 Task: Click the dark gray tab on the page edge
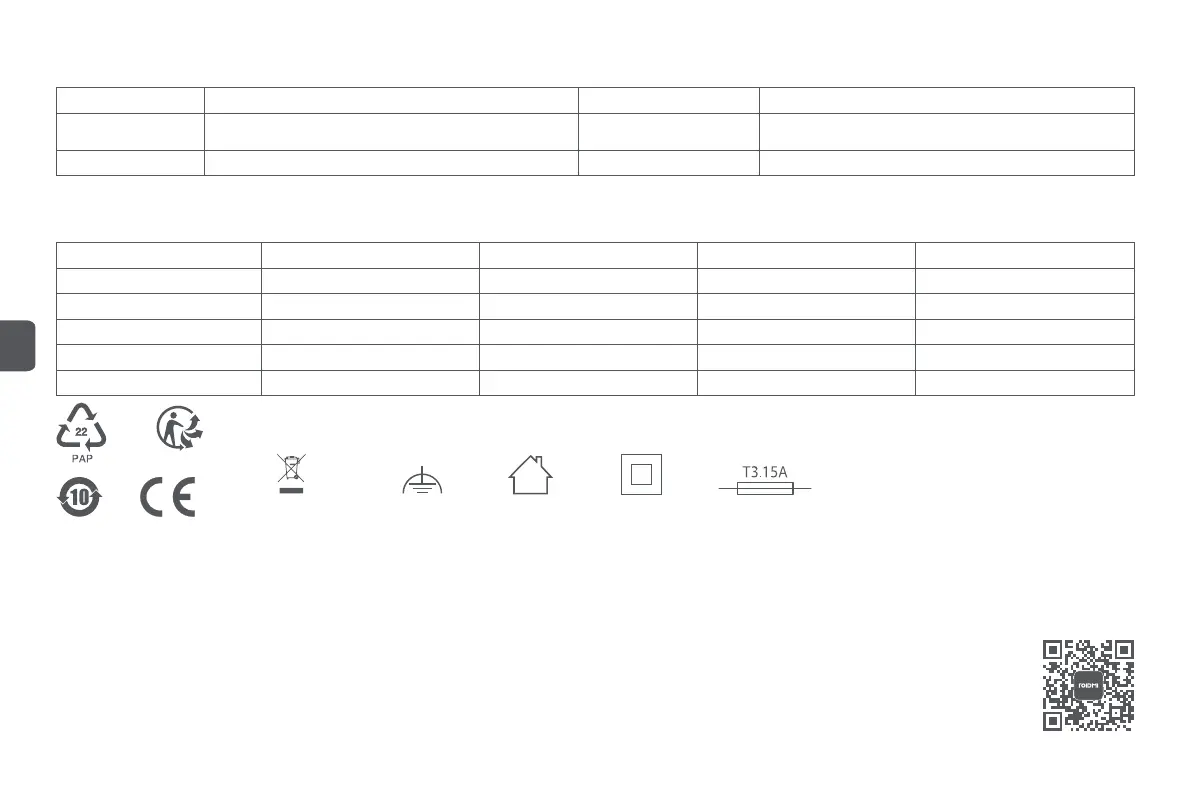tap(17, 346)
